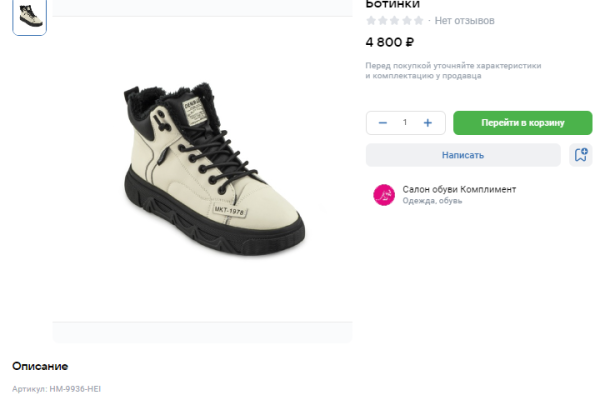This screenshot has width=600, height=400.
Task: Click the minus icon to decrease quantity
Action: [383, 123]
